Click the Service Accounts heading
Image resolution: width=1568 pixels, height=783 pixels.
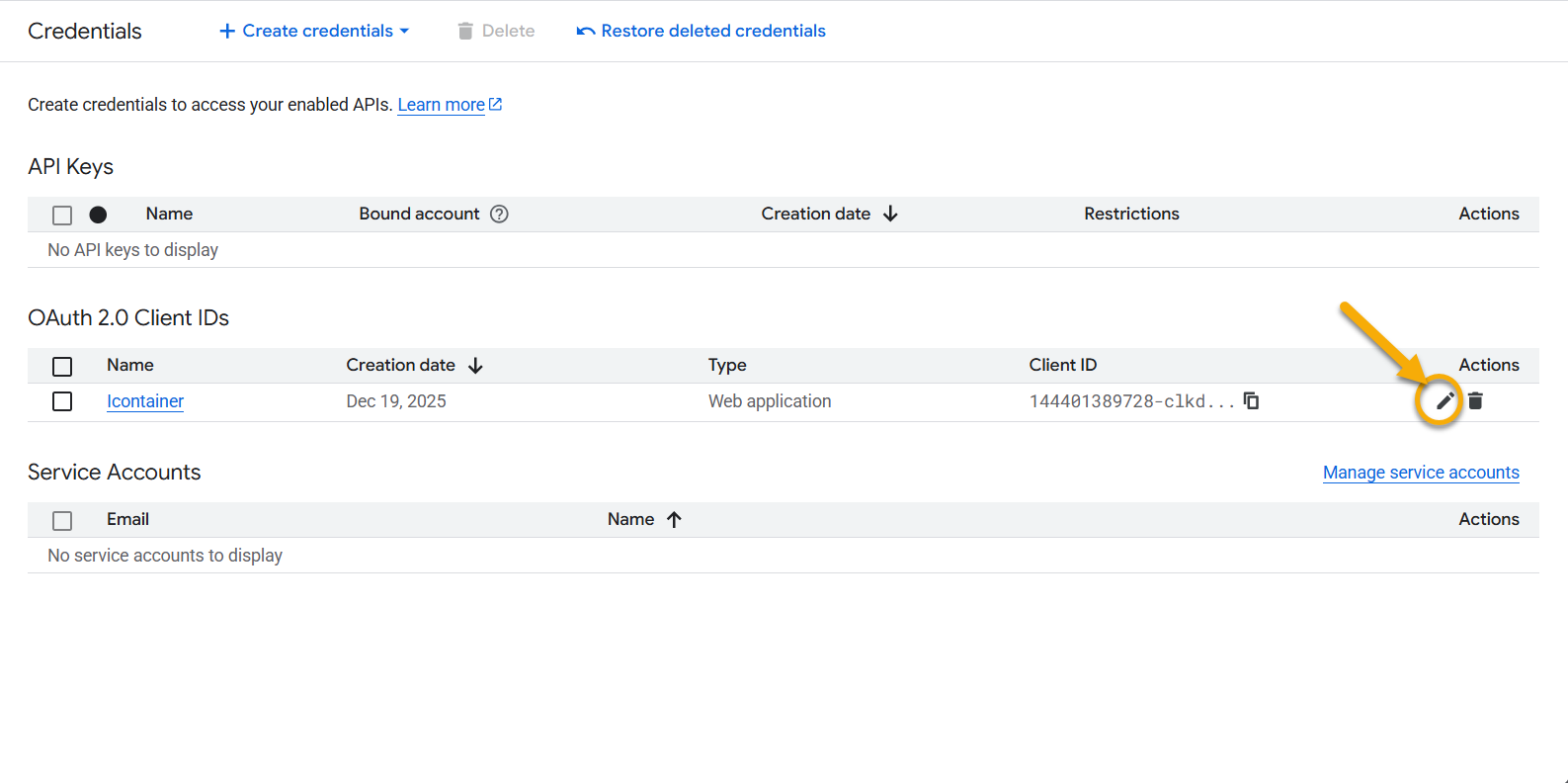tap(115, 472)
